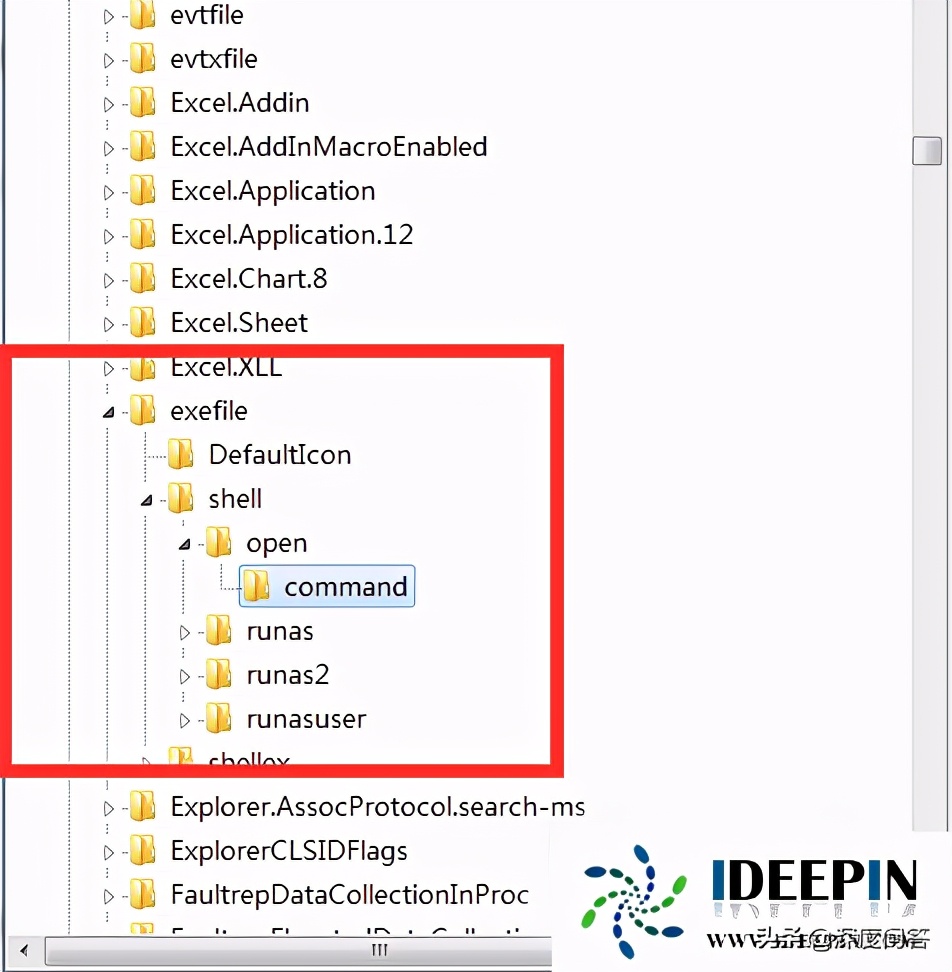Select the Excel.Sheet label
Image resolution: width=952 pixels, height=972 pixels.
(239, 323)
